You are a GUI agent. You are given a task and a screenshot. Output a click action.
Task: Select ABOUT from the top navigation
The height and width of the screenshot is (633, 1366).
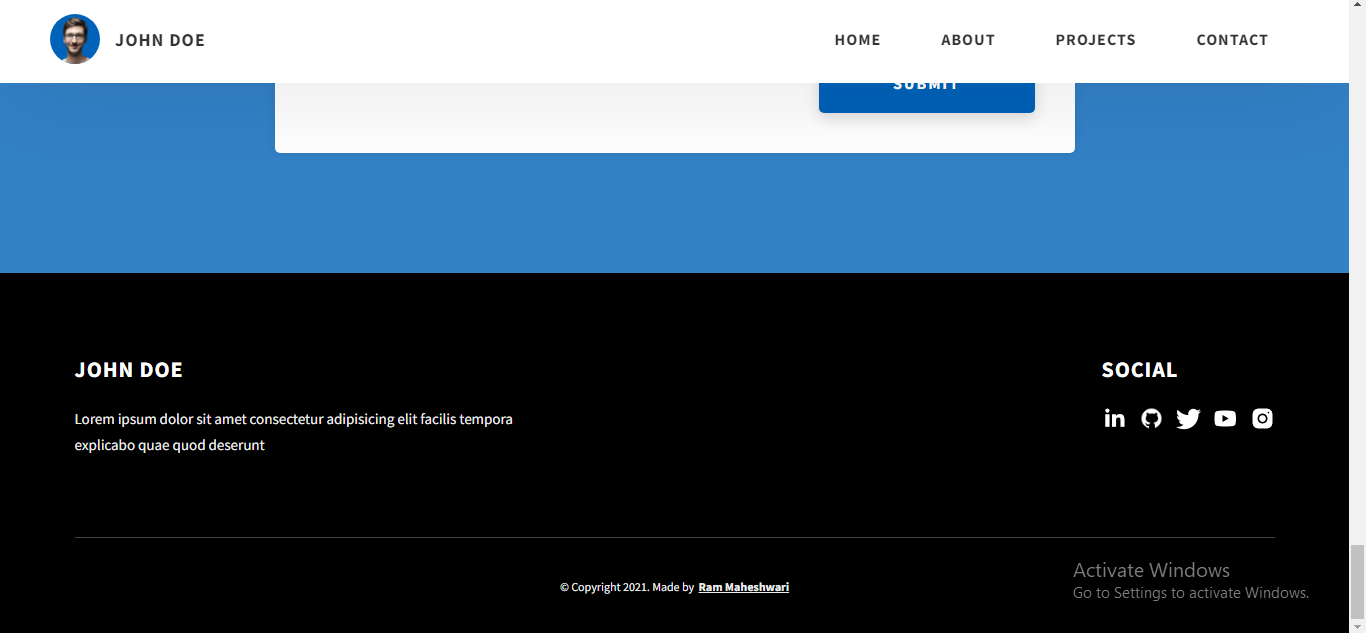click(x=967, y=40)
